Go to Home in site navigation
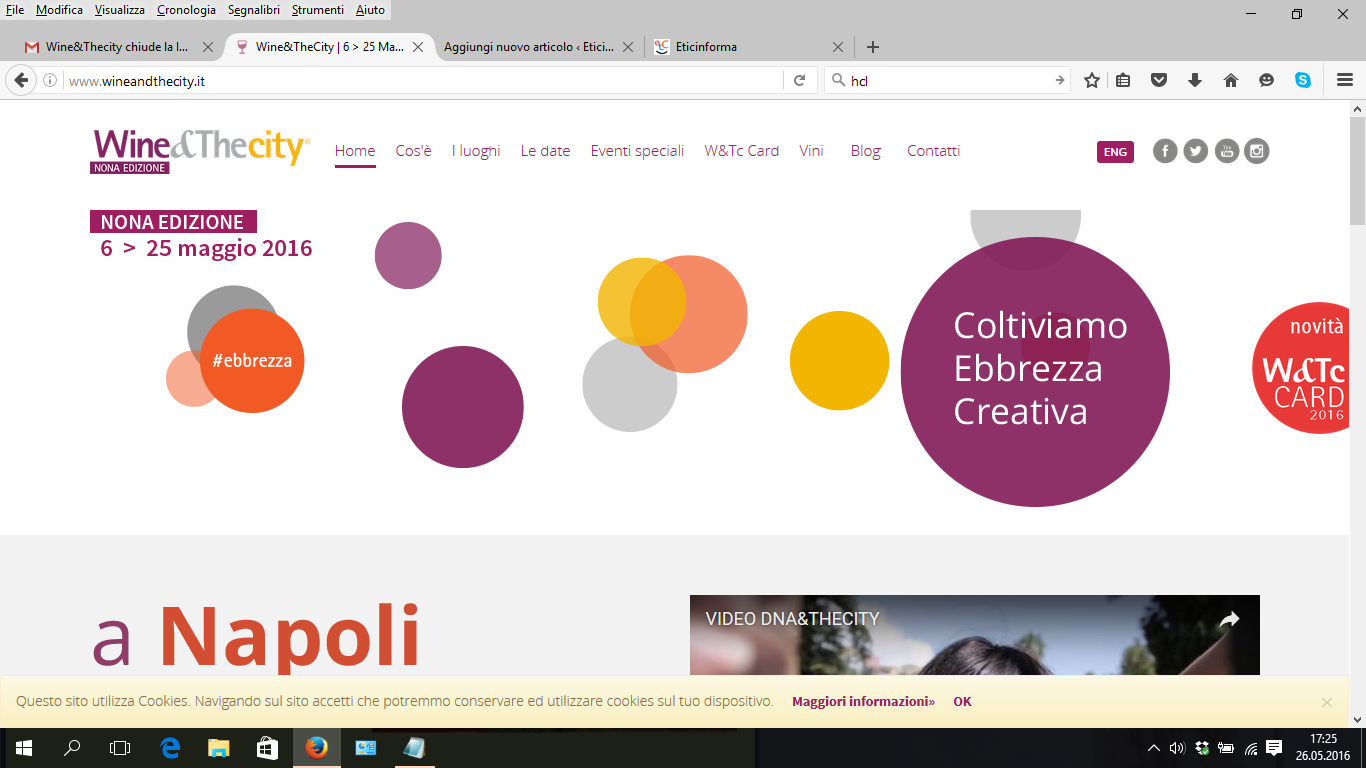Image resolution: width=1366 pixels, height=768 pixels. pos(355,151)
